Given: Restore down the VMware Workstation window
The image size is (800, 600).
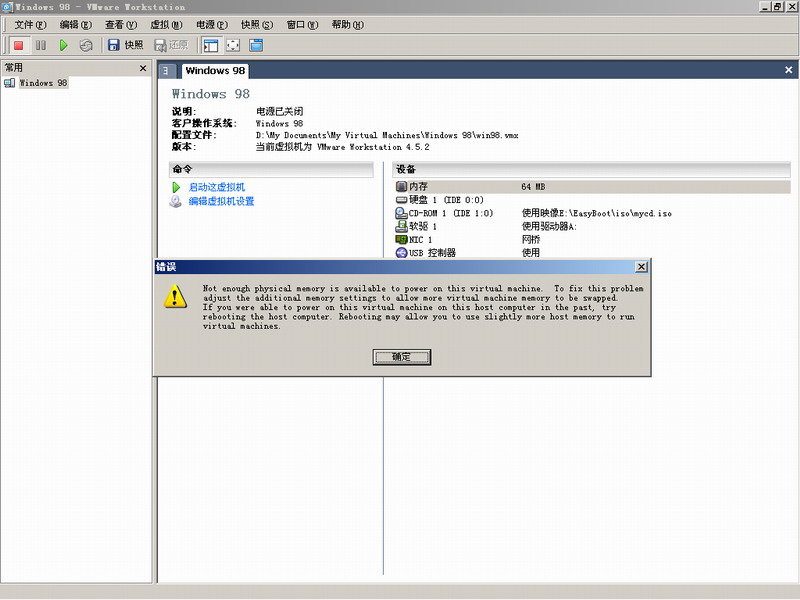Looking at the screenshot, I should [777, 7].
